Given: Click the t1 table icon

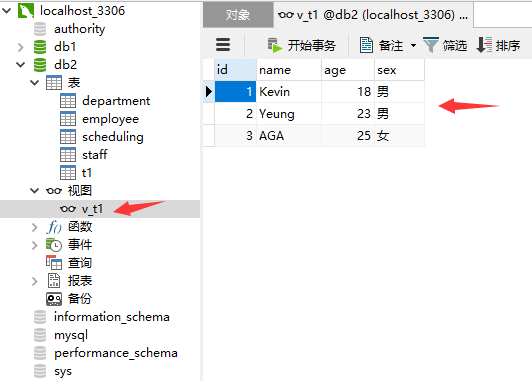Looking at the screenshot, I should pos(68,173).
